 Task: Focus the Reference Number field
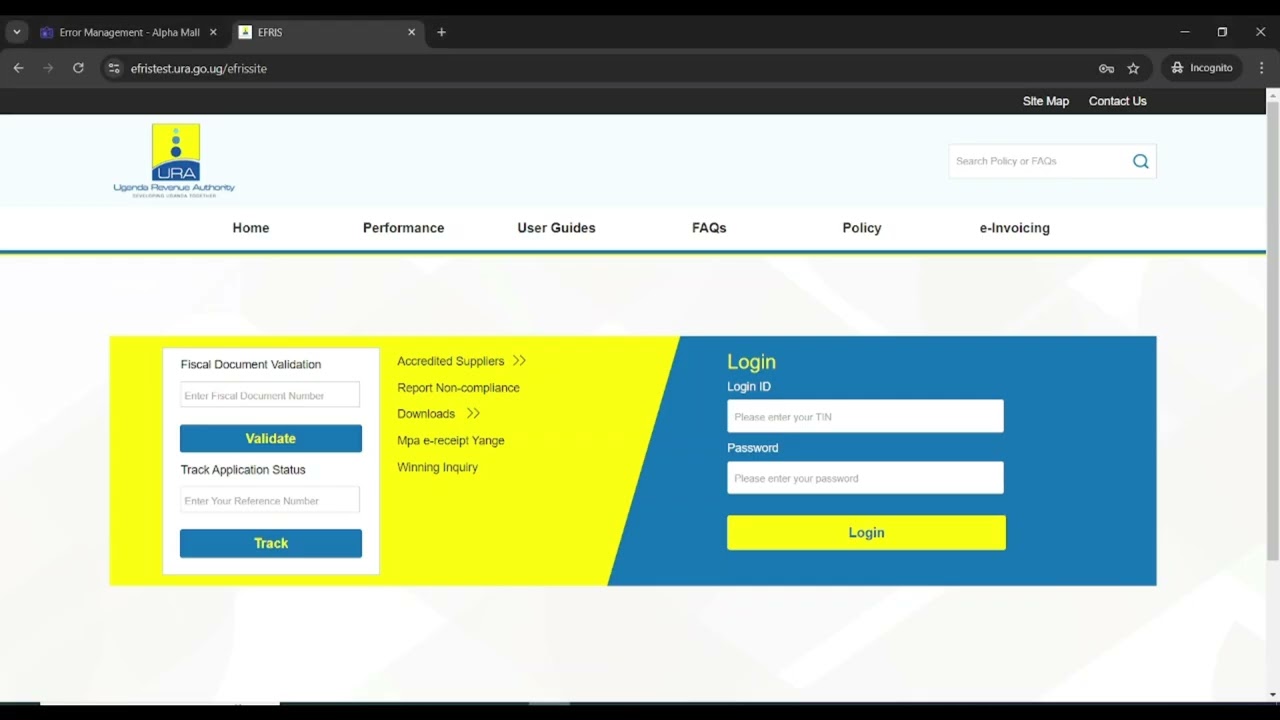(270, 500)
